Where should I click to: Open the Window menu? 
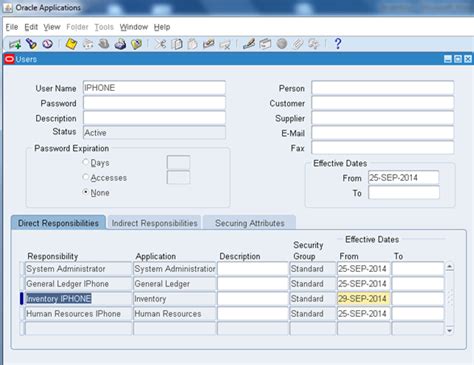click(134, 27)
